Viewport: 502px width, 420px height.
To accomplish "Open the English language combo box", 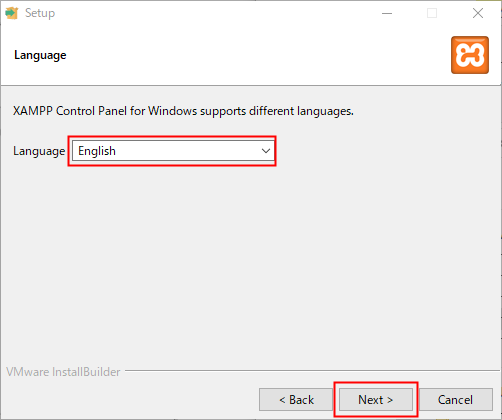I will point(173,151).
